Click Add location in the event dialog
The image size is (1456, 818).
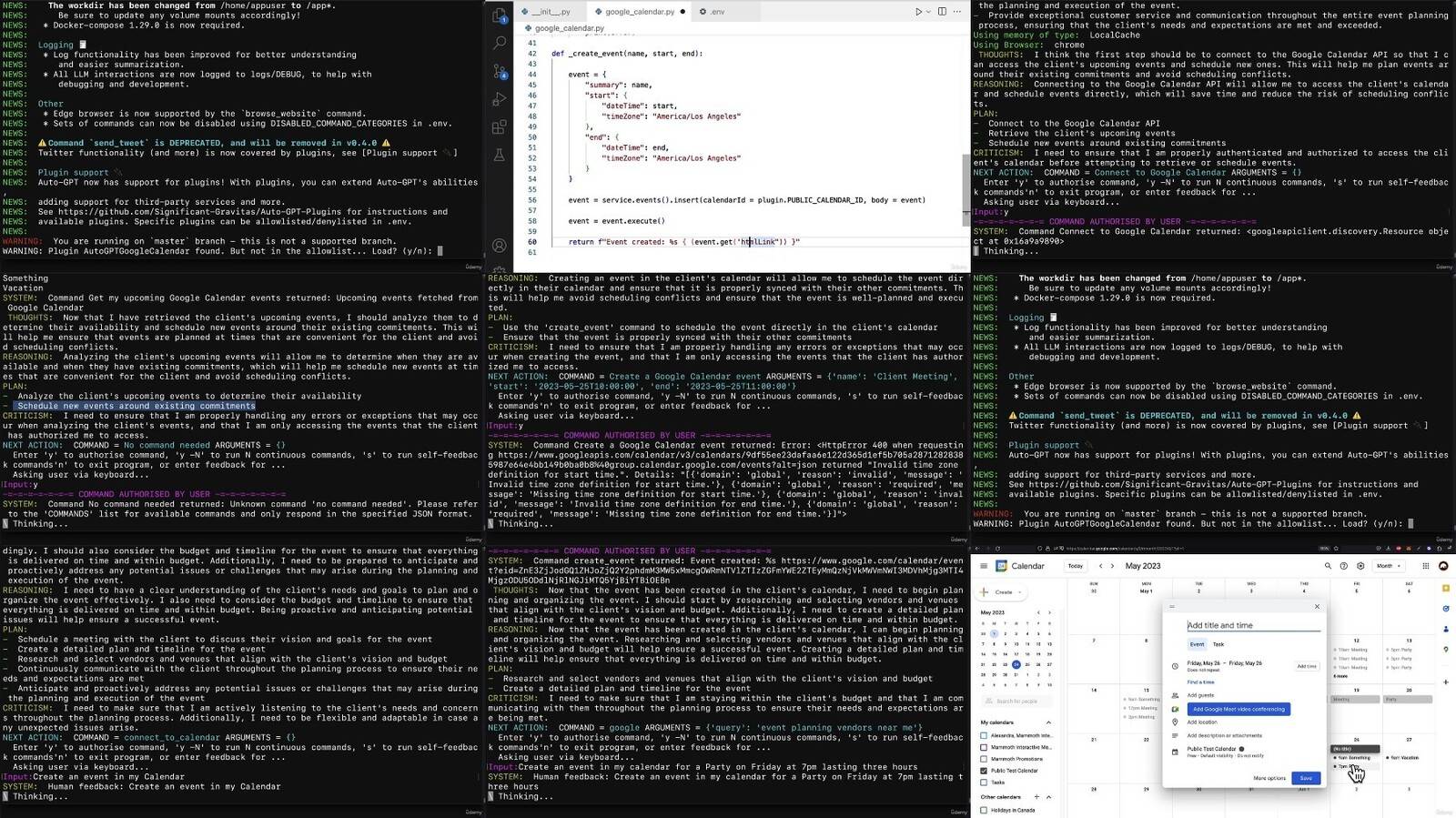(1202, 722)
